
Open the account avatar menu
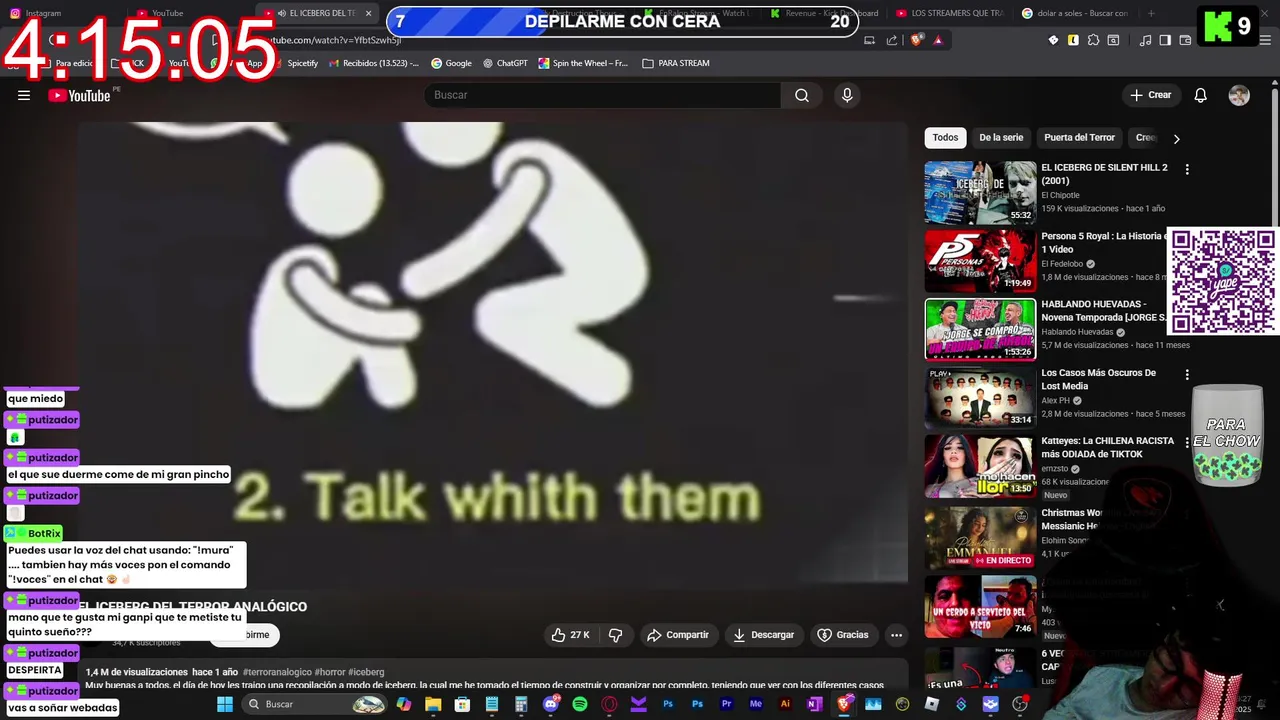point(1239,95)
